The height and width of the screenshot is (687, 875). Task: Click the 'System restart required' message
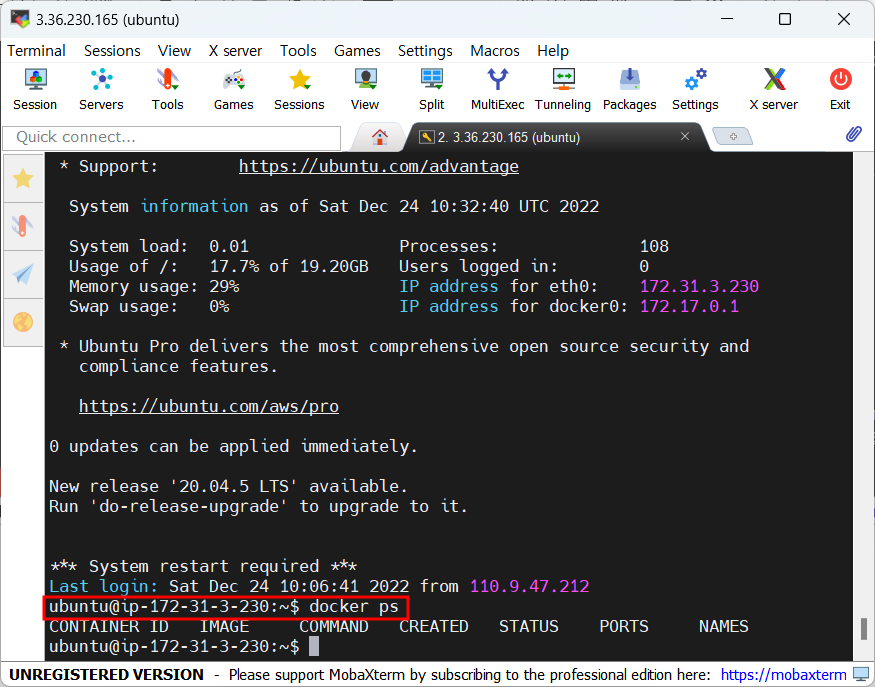[204, 566]
